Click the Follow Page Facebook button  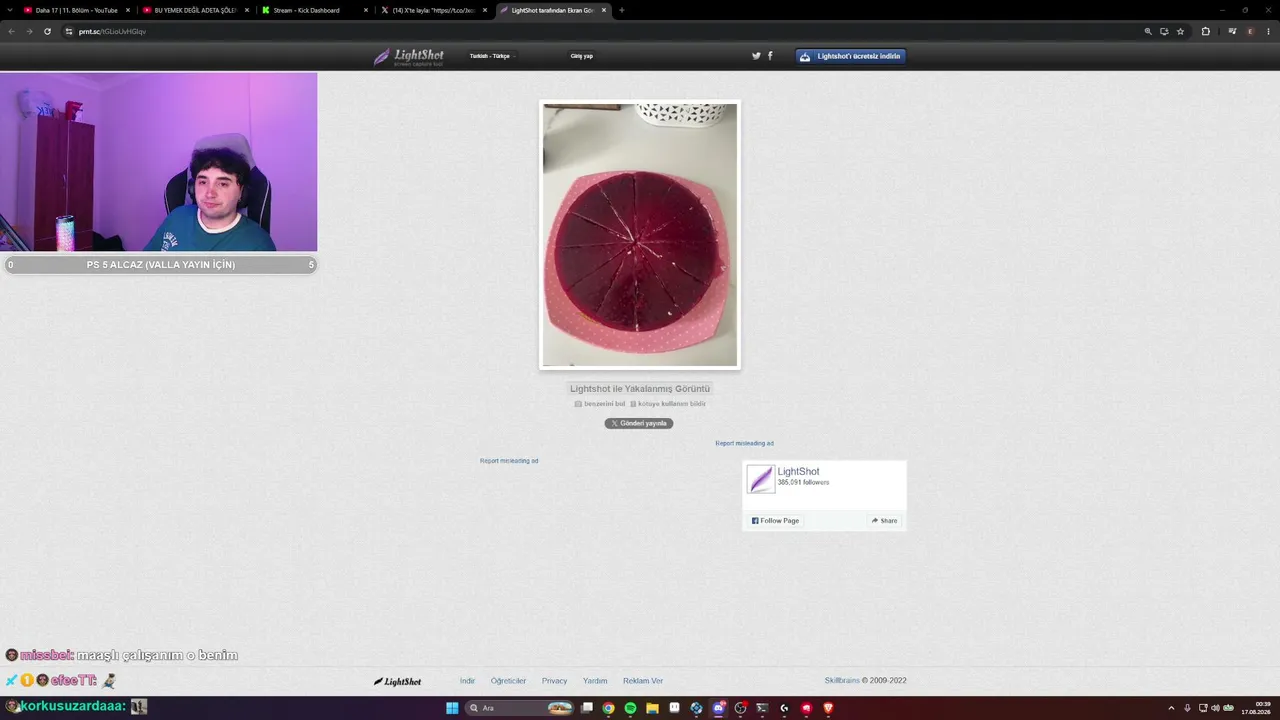pos(775,521)
